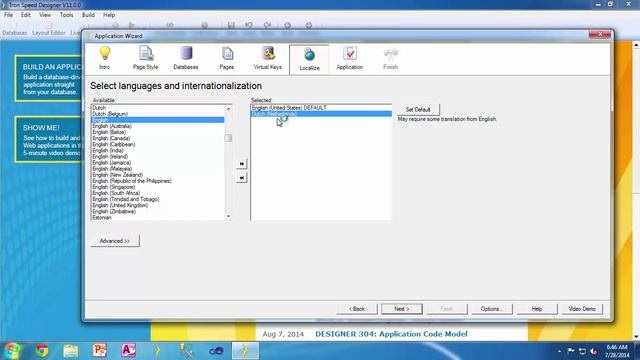Open File Explorer from taskbar
This screenshot has width=640, height=360.
71,351
